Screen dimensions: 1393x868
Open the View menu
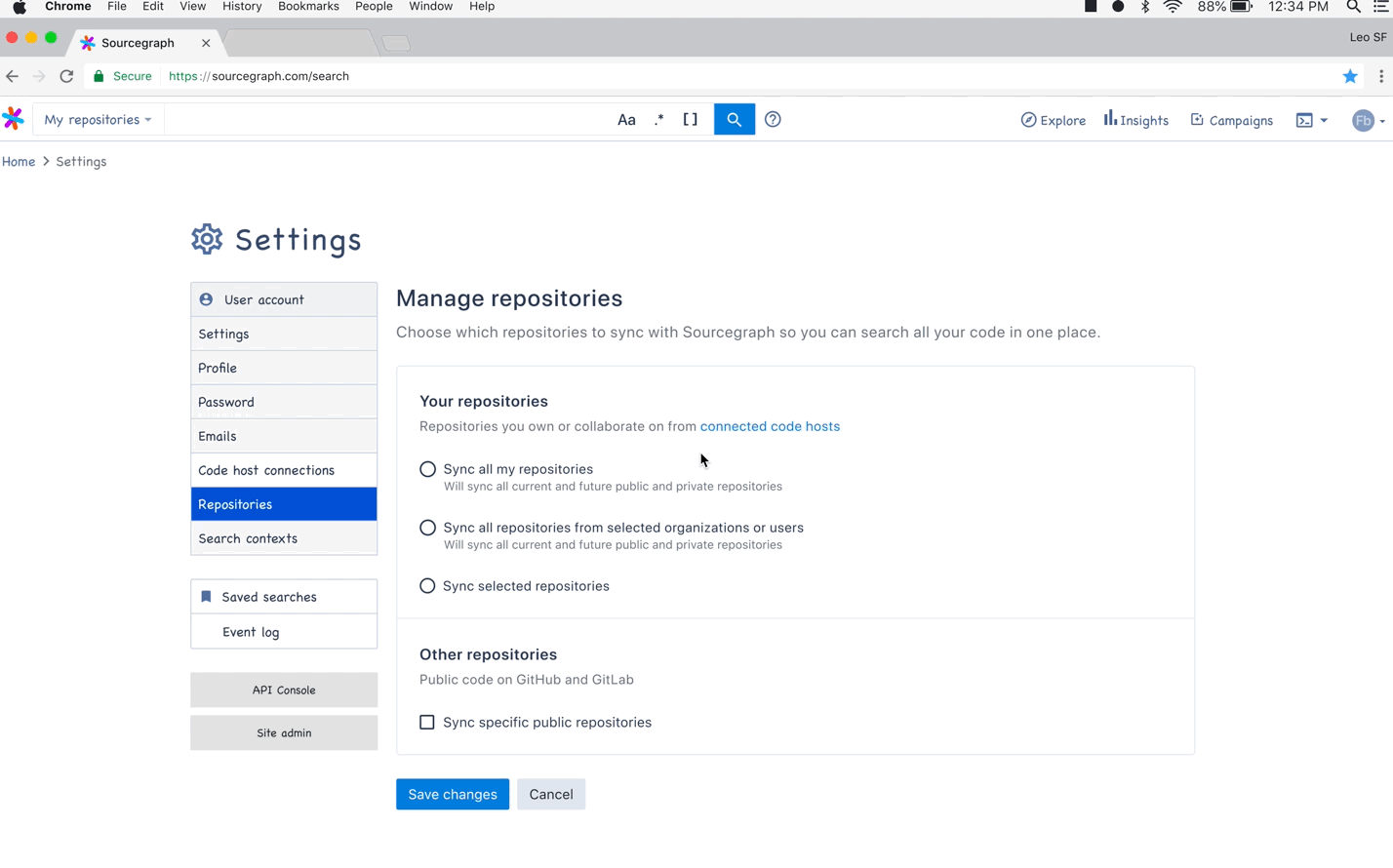(x=193, y=7)
